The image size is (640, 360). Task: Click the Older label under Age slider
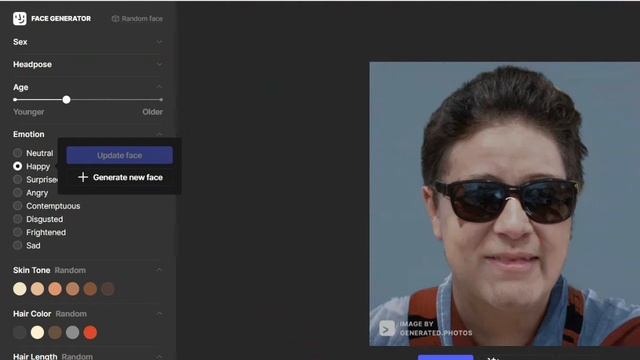pyautogui.click(x=152, y=112)
